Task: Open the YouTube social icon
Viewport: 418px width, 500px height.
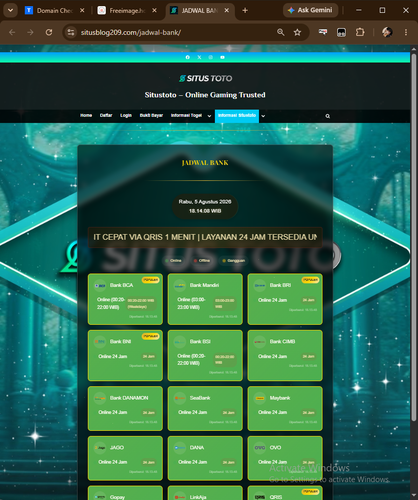Action: (222, 57)
